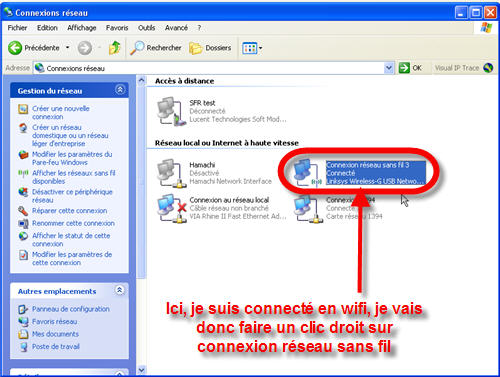Maximize the Connexions réseau window
This screenshot has height=377, width=500.
coord(476,13)
